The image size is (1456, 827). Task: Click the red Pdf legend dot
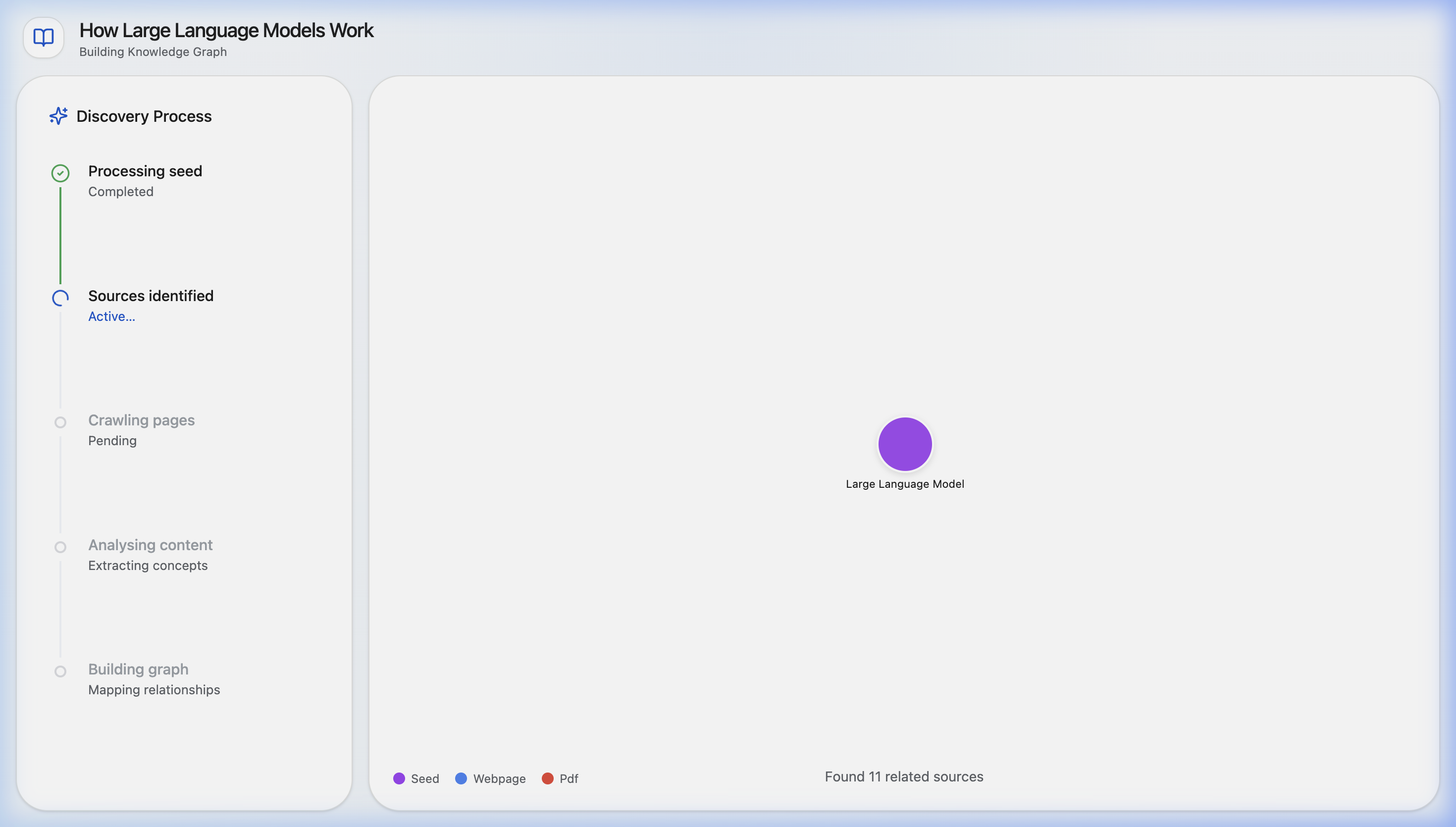pos(547,778)
